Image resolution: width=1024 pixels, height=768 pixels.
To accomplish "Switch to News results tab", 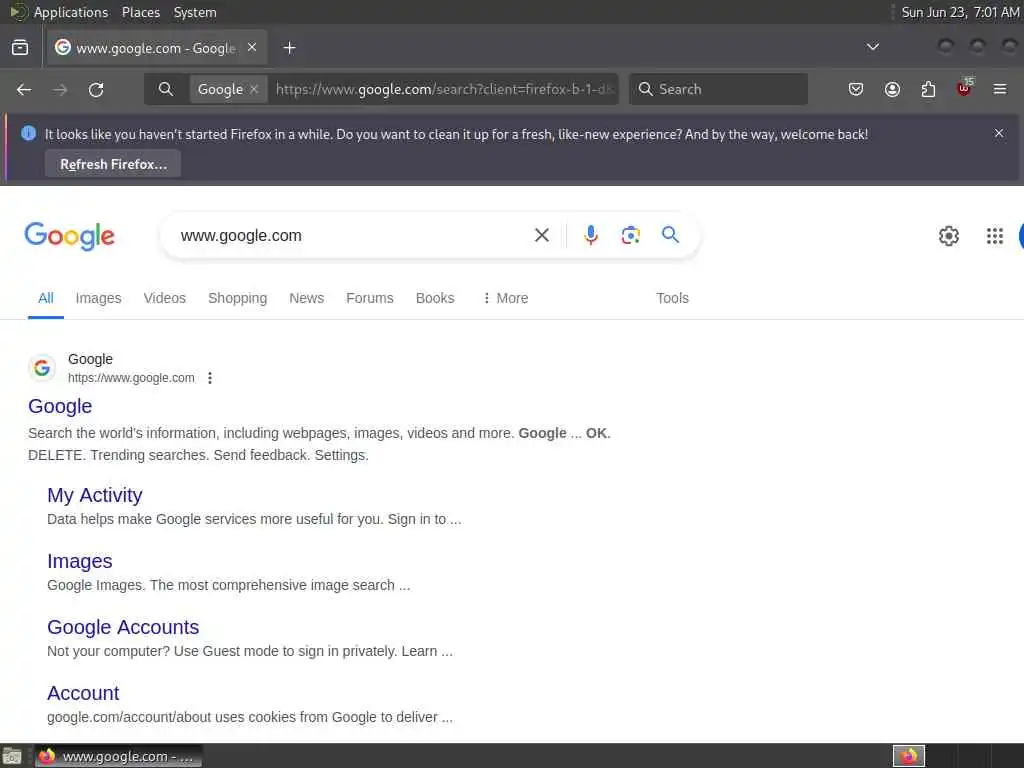I will point(306,298).
